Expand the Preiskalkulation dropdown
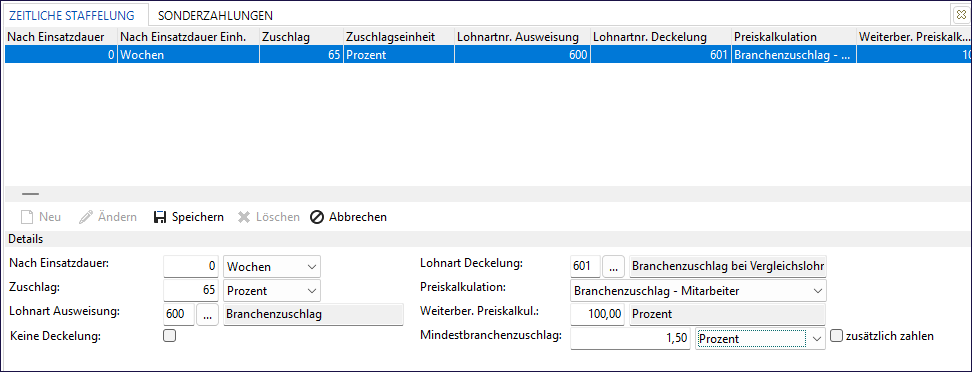Screen dimensions: 972x372 pyautogui.click(x=697, y=290)
